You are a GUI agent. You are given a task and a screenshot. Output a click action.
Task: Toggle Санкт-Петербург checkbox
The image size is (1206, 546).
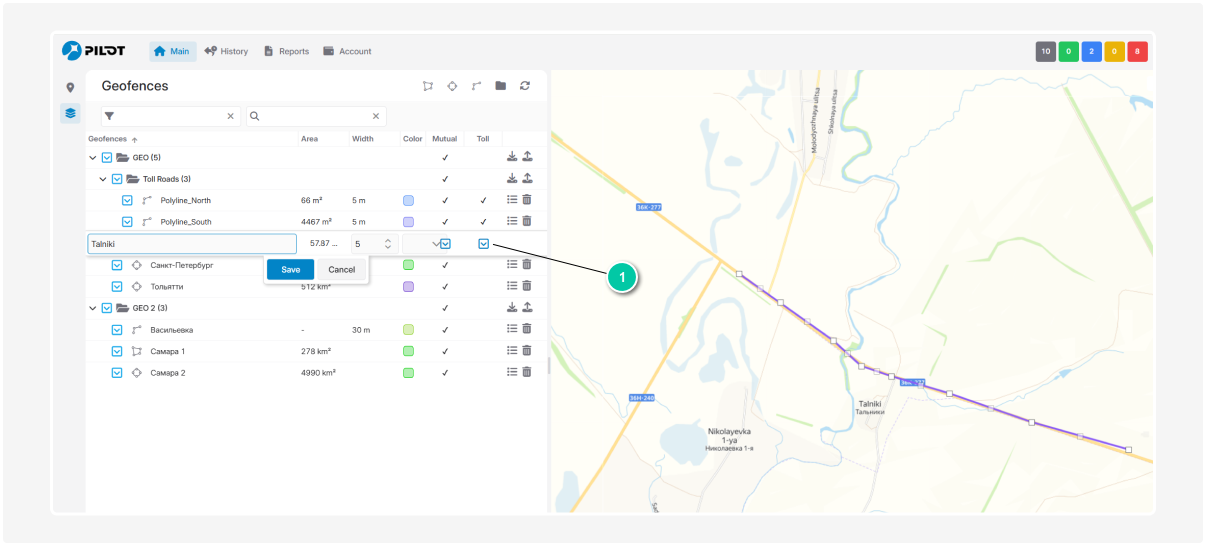[117, 265]
